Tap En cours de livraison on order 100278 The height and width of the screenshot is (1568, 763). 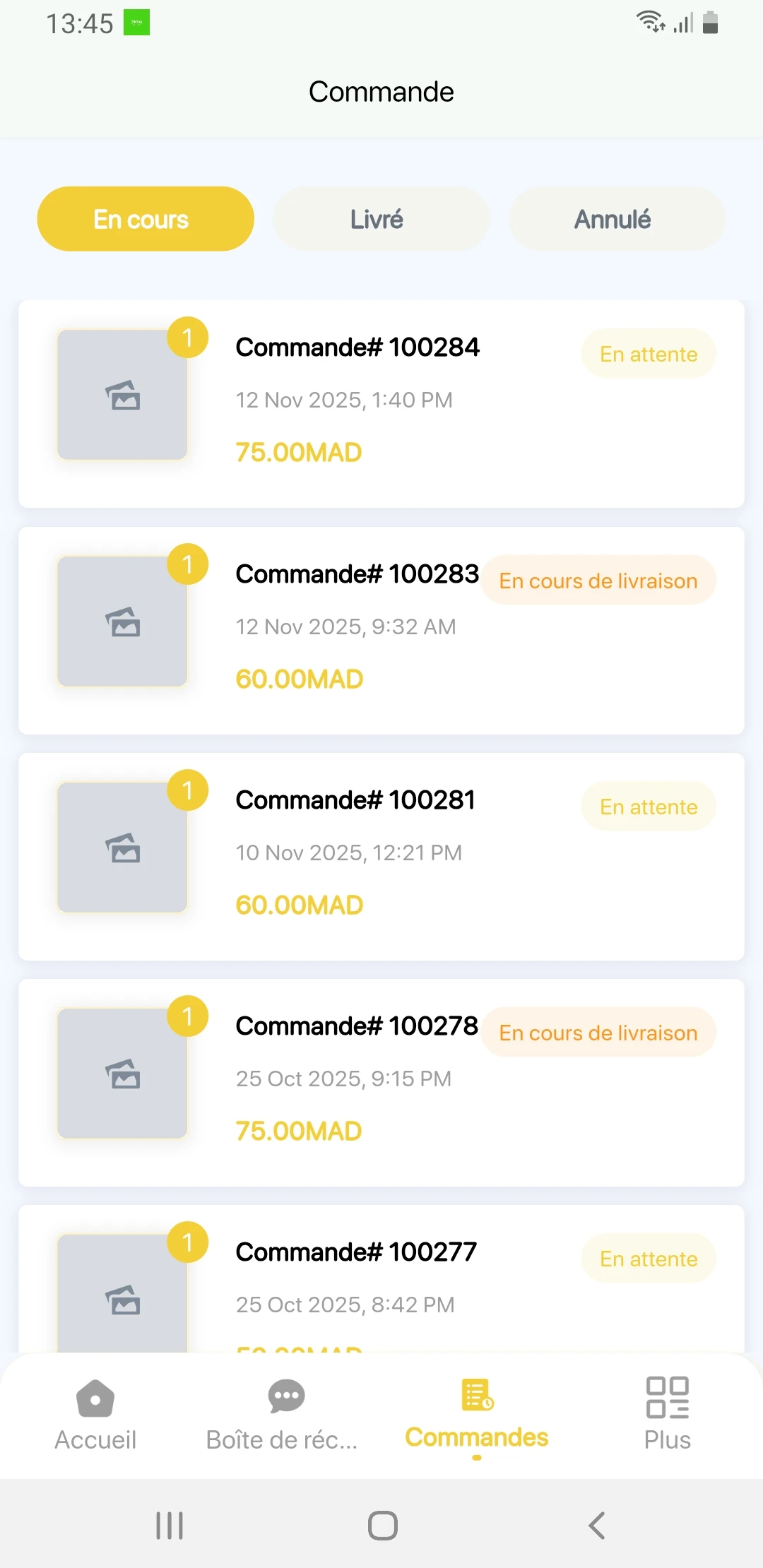pyautogui.click(x=598, y=1033)
